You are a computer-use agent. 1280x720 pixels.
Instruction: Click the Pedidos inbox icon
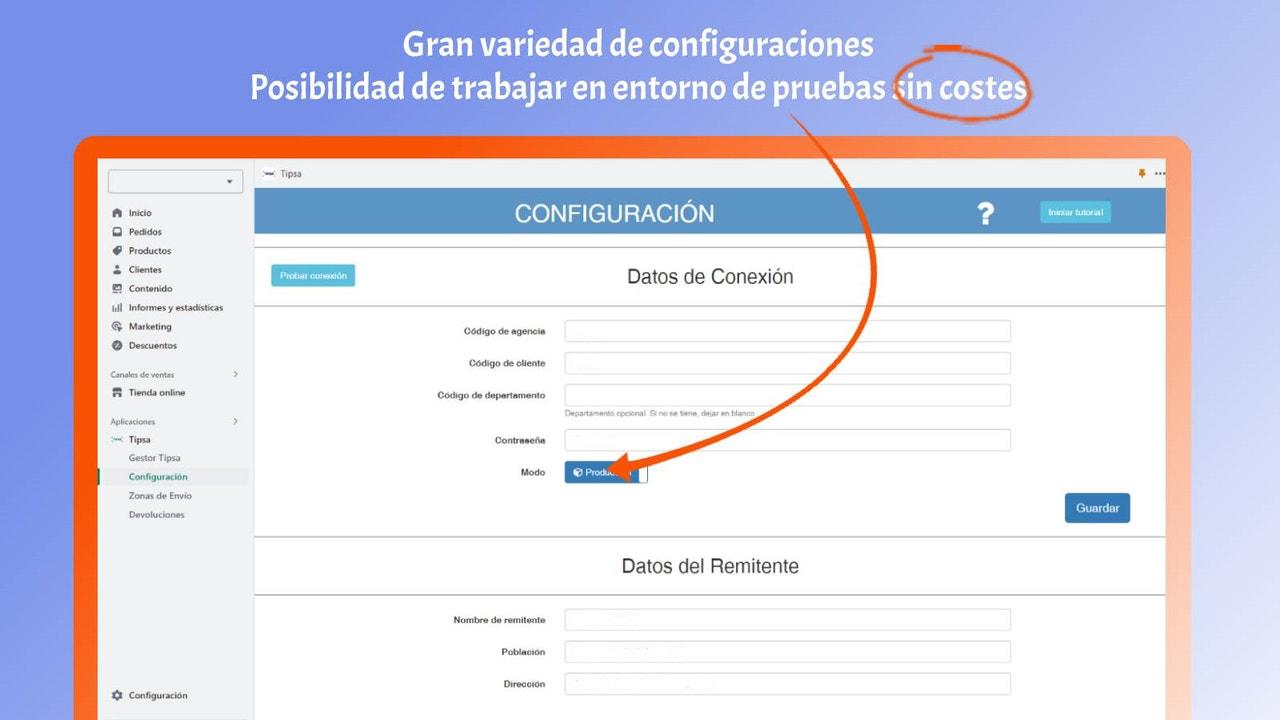(x=117, y=232)
